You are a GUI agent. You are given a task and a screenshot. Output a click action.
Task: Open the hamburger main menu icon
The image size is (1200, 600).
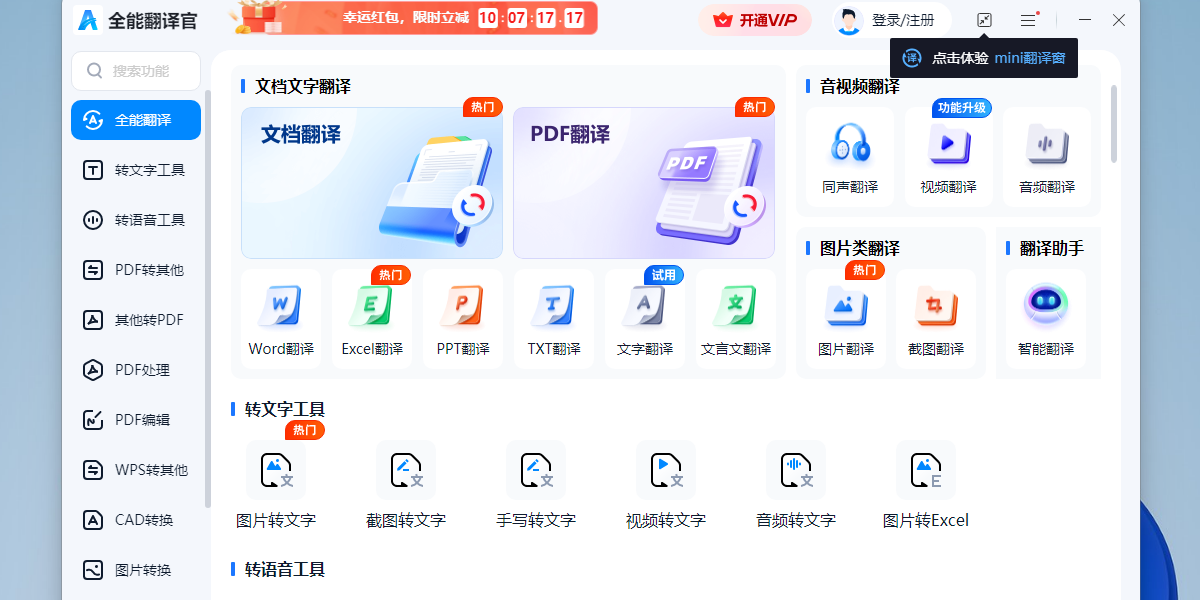[x=1028, y=20]
